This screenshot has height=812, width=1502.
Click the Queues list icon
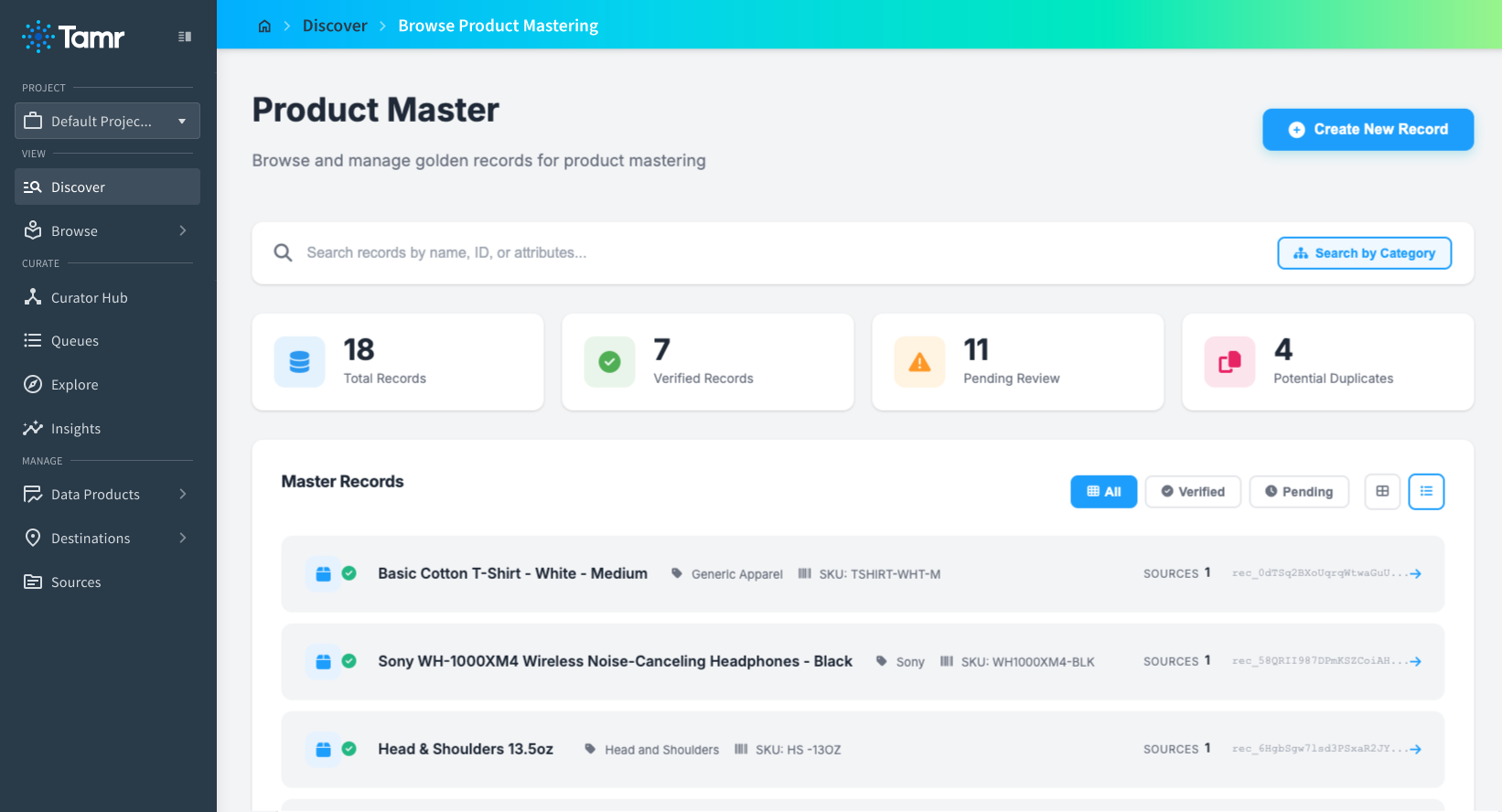[x=33, y=340]
